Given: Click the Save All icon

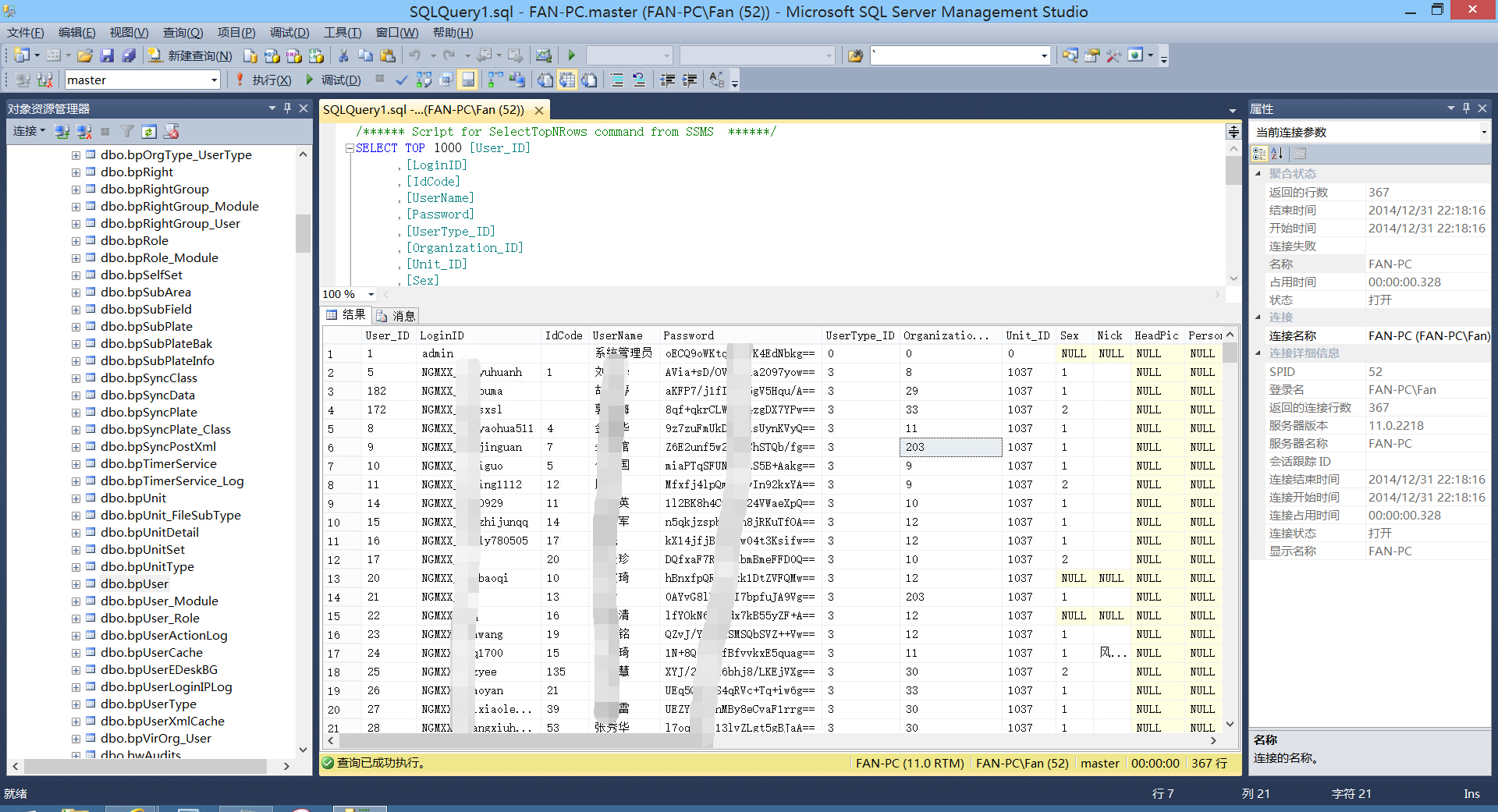Looking at the screenshot, I should 129,55.
